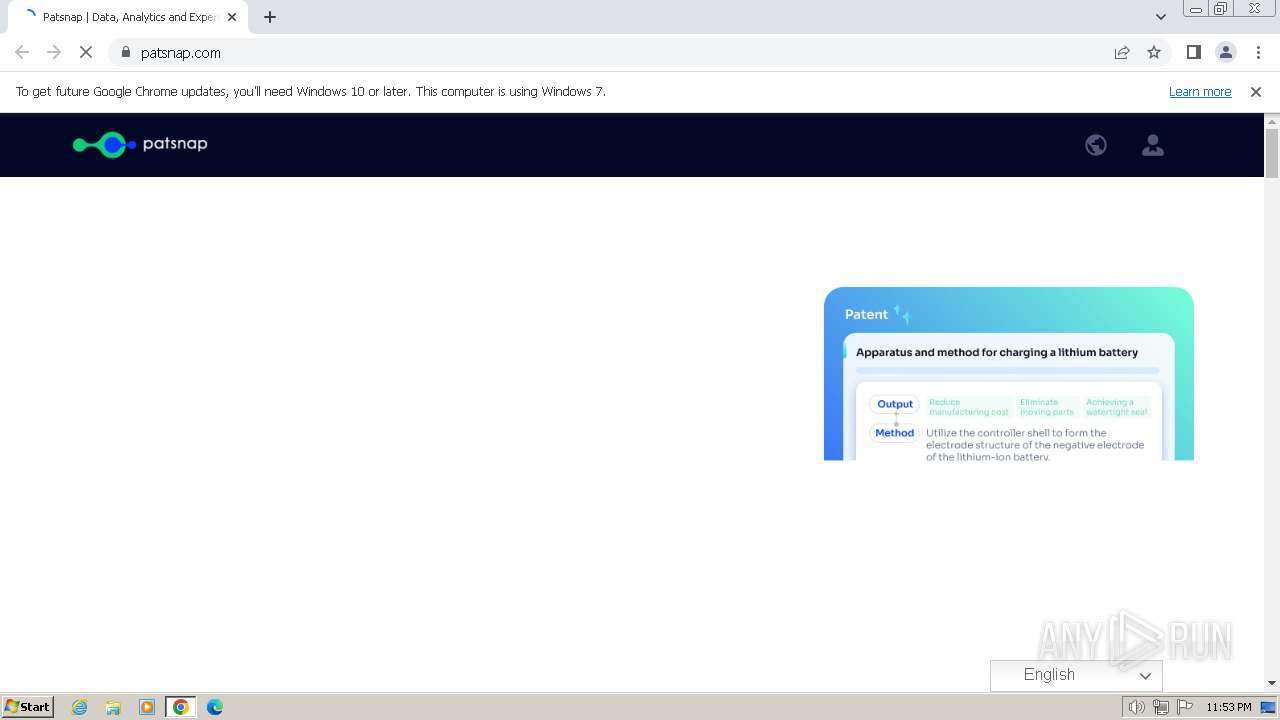Open the volume speaker tray icon
Screen dimensions: 1280x720
1137,707
